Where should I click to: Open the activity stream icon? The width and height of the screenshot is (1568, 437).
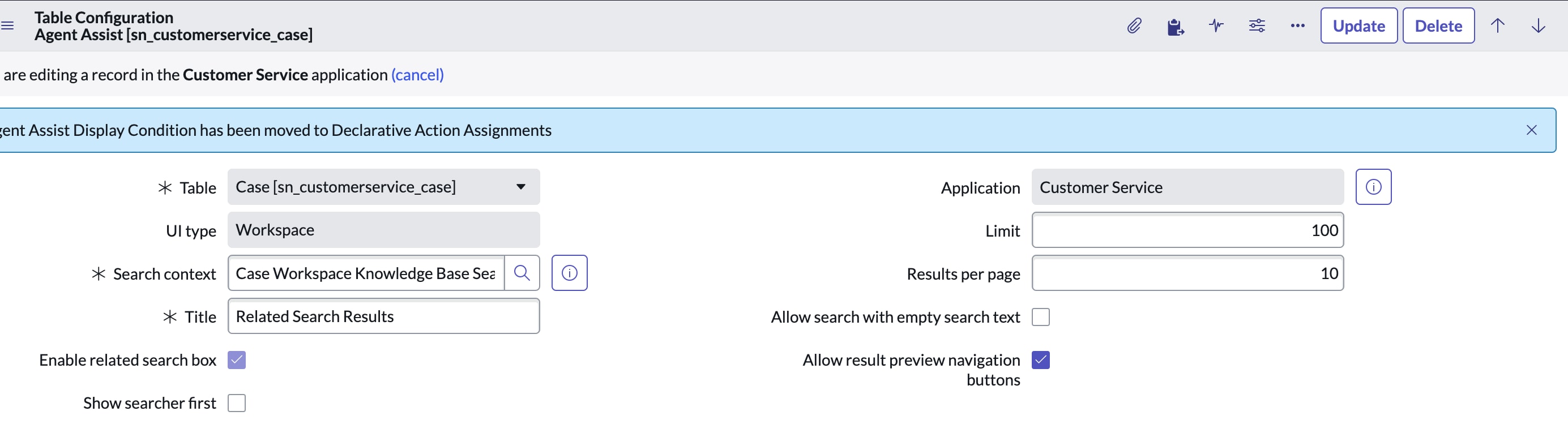pyautogui.click(x=1216, y=25)
